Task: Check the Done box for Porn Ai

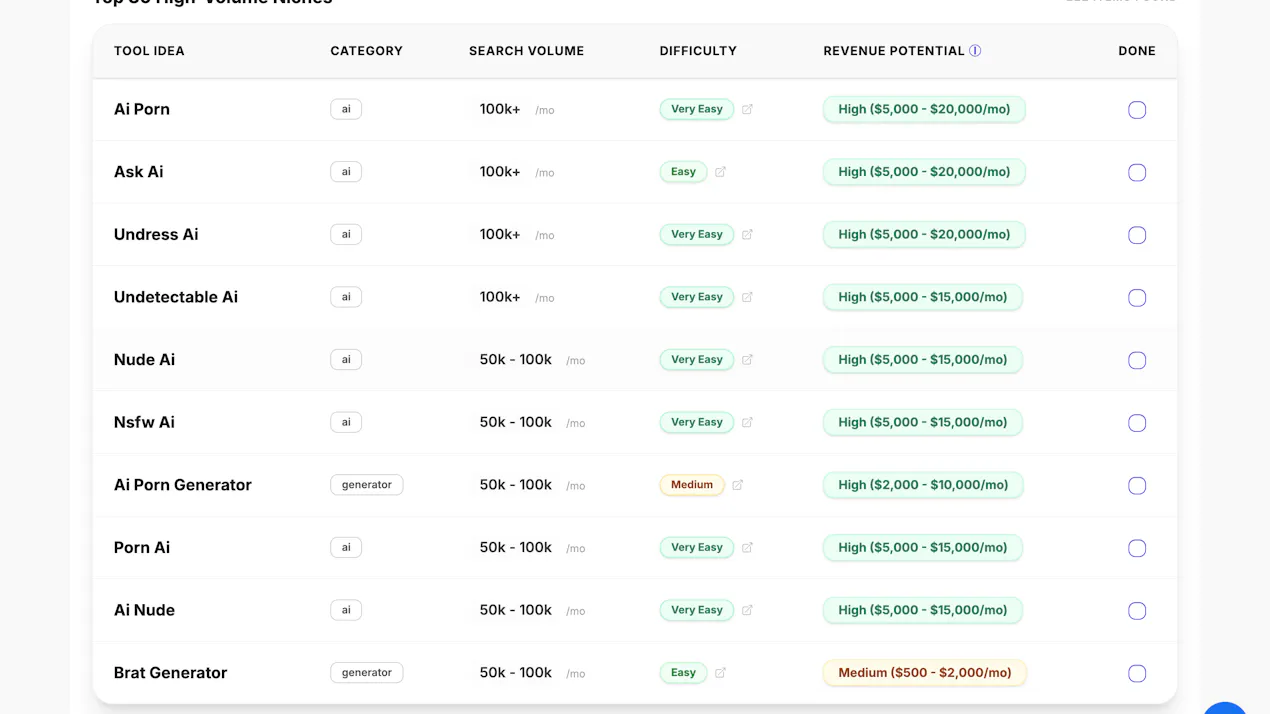Action: [x=1137, y=548]
